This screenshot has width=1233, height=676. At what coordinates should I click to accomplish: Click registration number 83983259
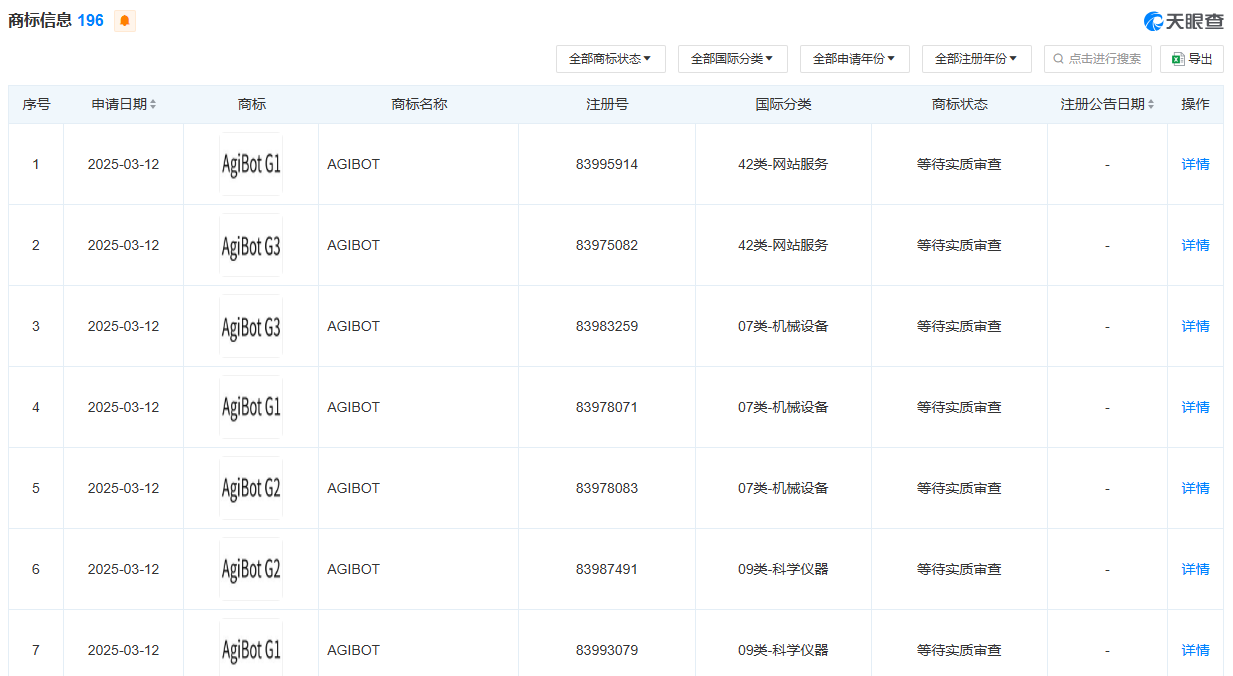(x=607, y=326)
